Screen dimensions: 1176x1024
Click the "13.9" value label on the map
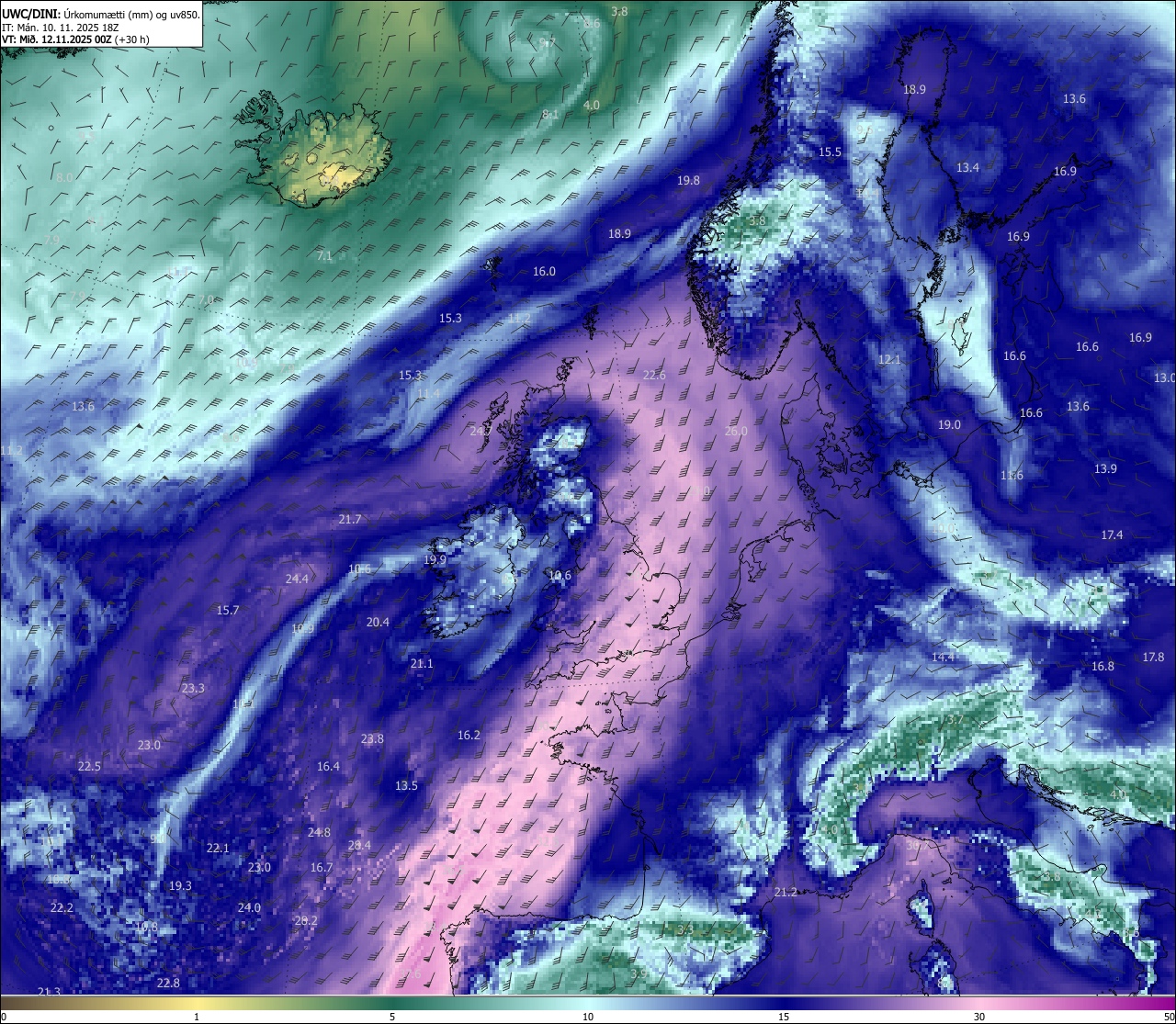(1105, 469)
